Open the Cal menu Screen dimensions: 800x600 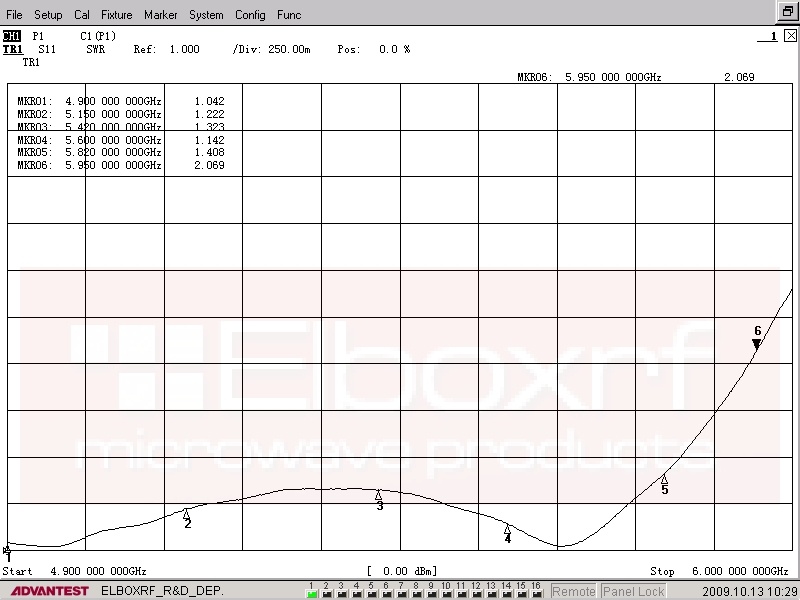(x=82, y=15)
